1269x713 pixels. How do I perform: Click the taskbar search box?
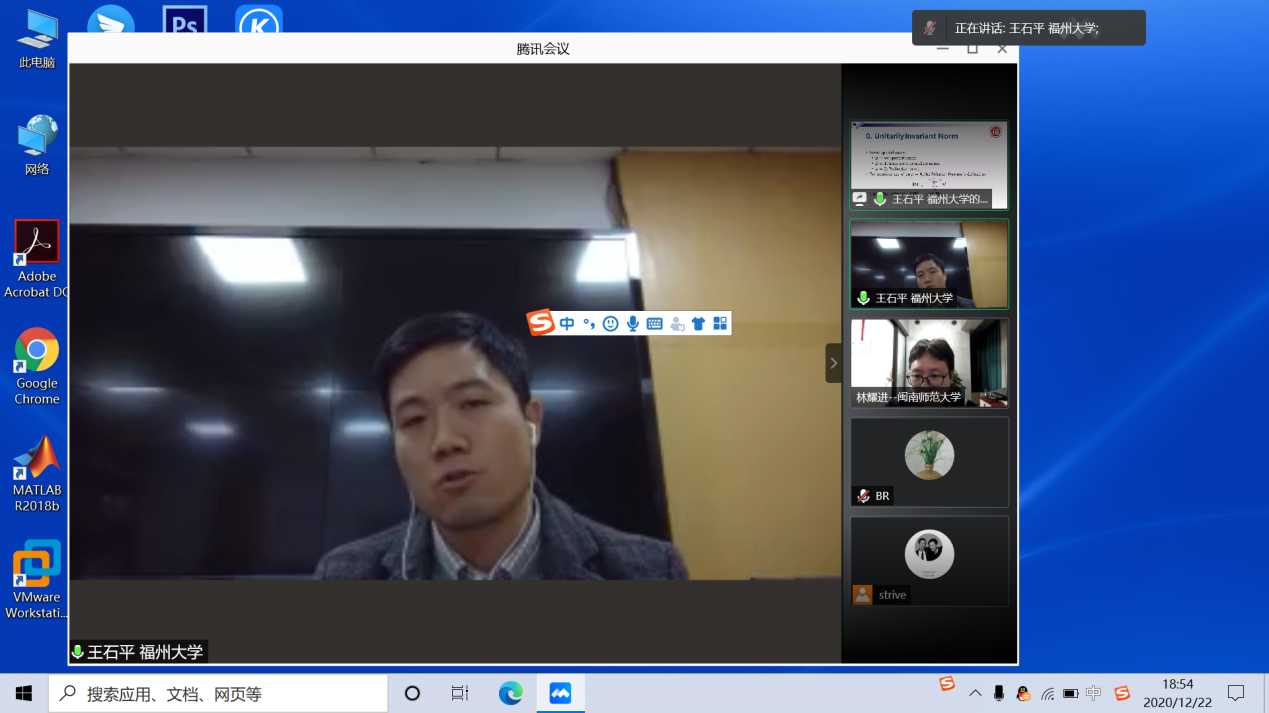[218, 693]
